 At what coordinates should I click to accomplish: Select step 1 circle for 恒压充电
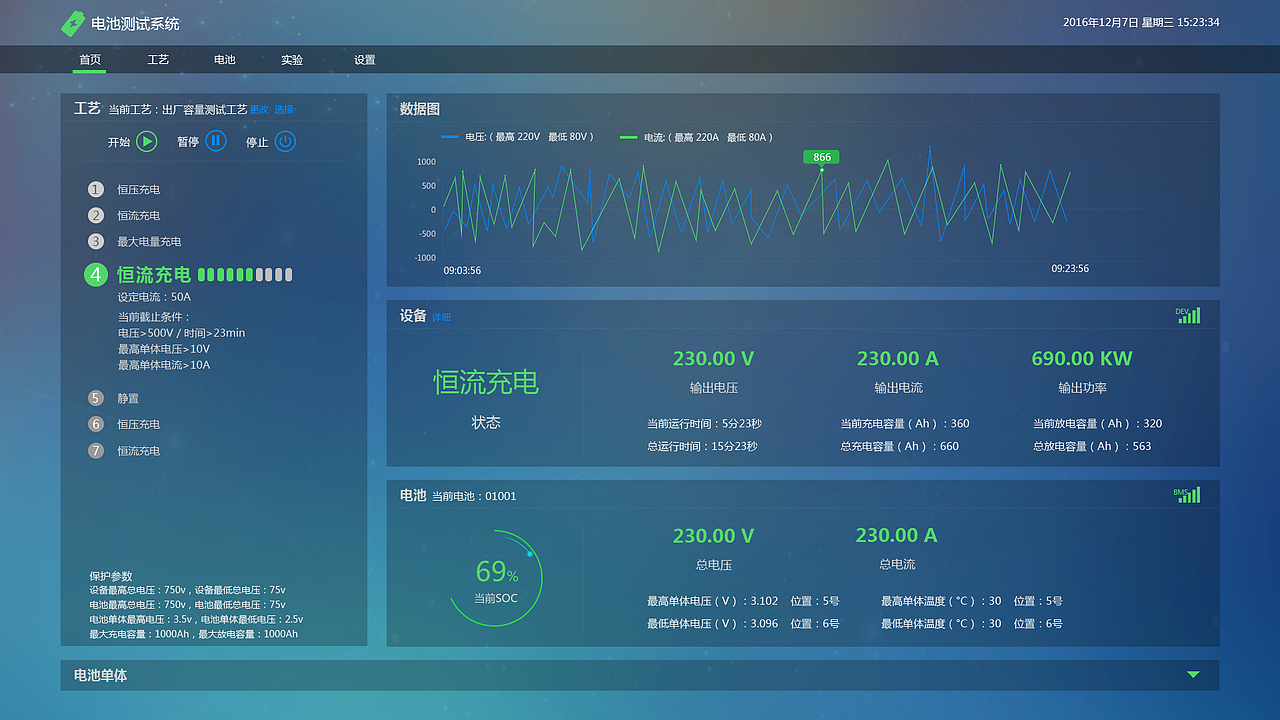click(96, 189)
